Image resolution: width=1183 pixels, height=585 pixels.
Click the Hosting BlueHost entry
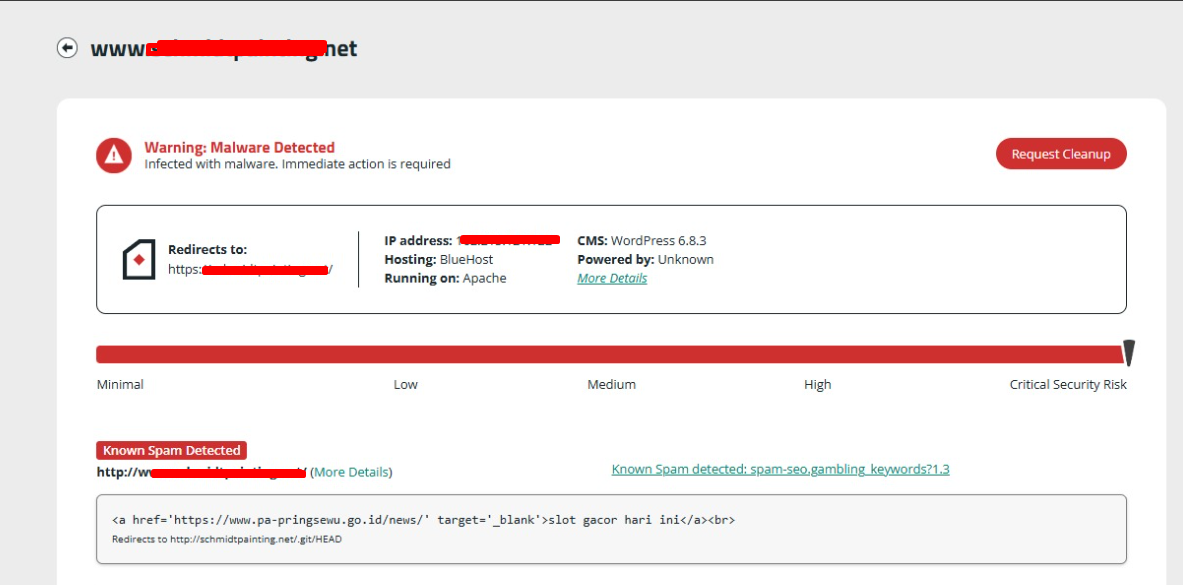[438, 259]
